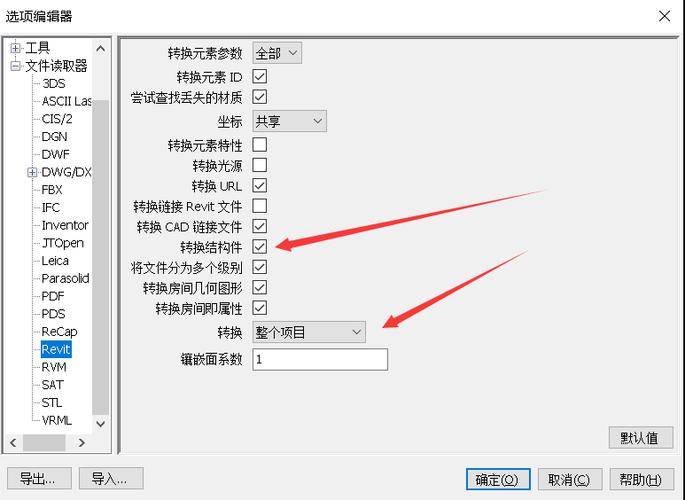
Task: Uncheck the 转换结构件 checkbox
Action: pyautogui.click(x=259, y=247)
